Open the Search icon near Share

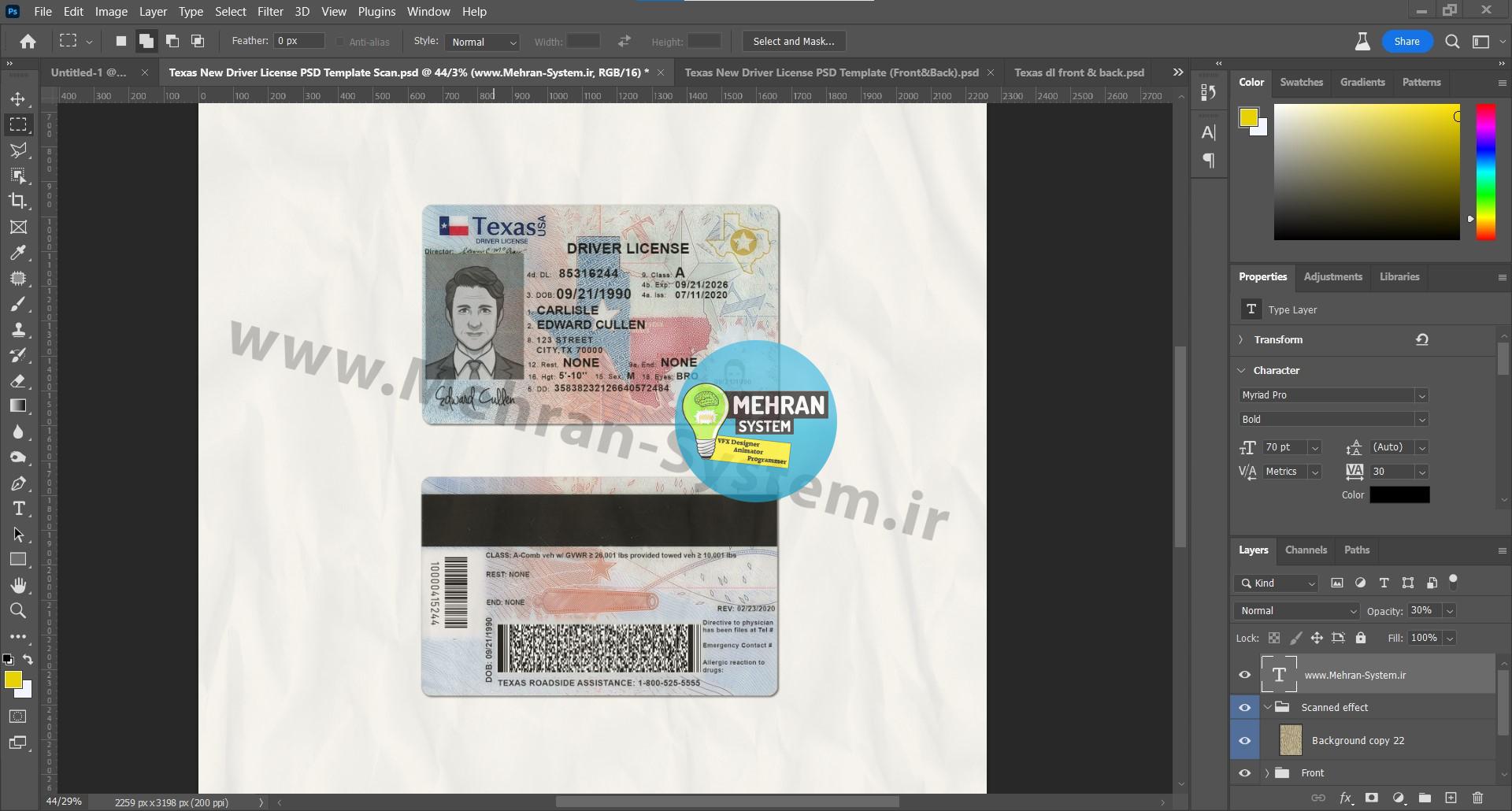[x=1453, y=42]
